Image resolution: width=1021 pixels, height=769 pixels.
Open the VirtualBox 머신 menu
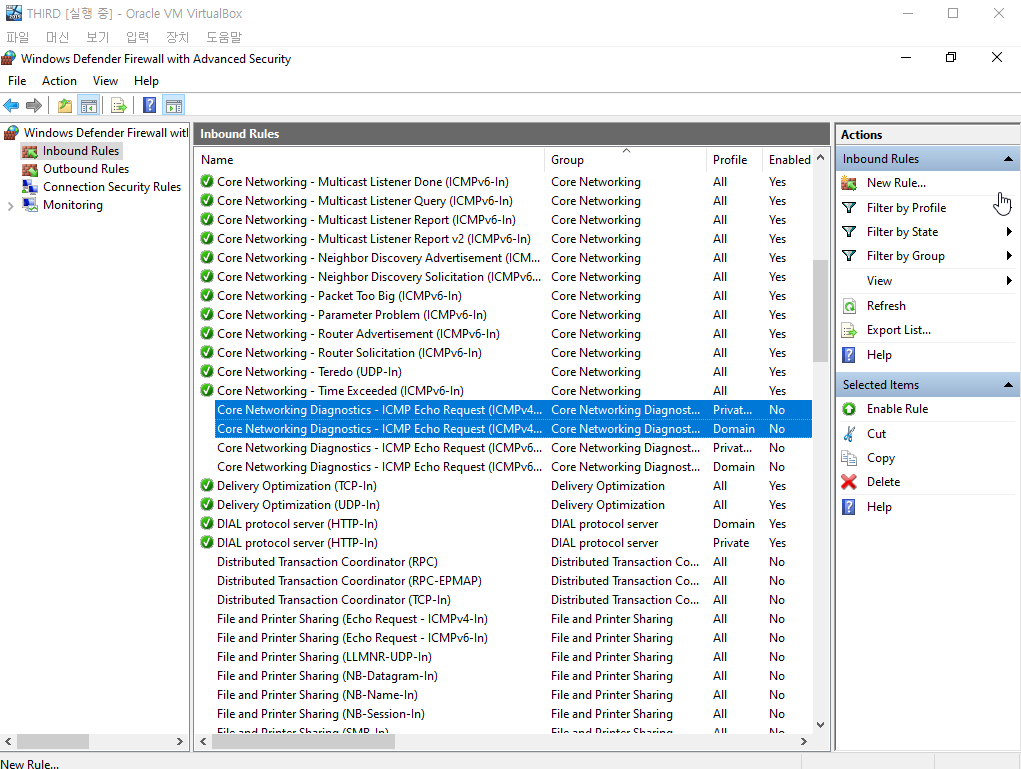pos(57,37)
